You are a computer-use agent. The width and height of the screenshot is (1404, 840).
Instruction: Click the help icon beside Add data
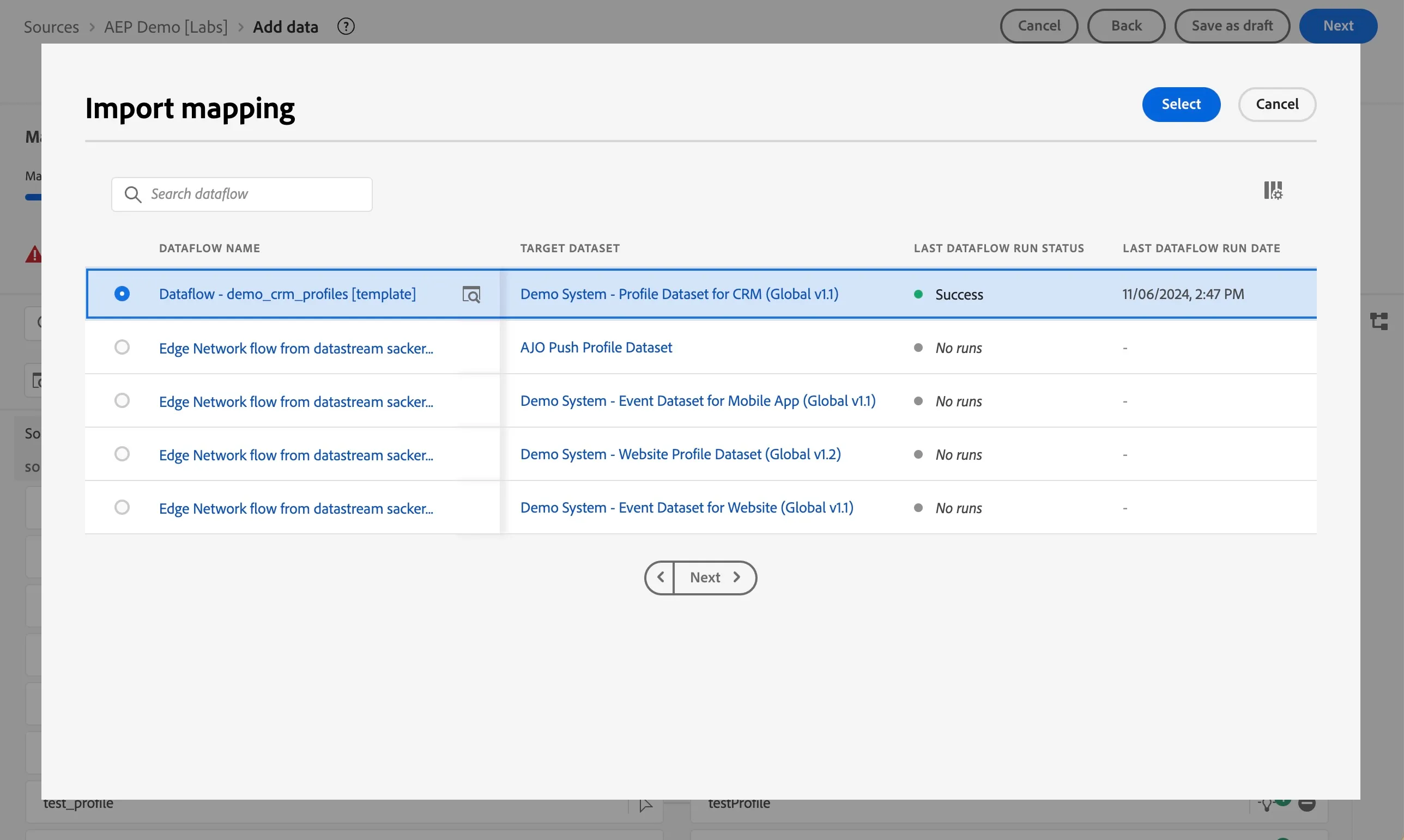coord(346,26)
